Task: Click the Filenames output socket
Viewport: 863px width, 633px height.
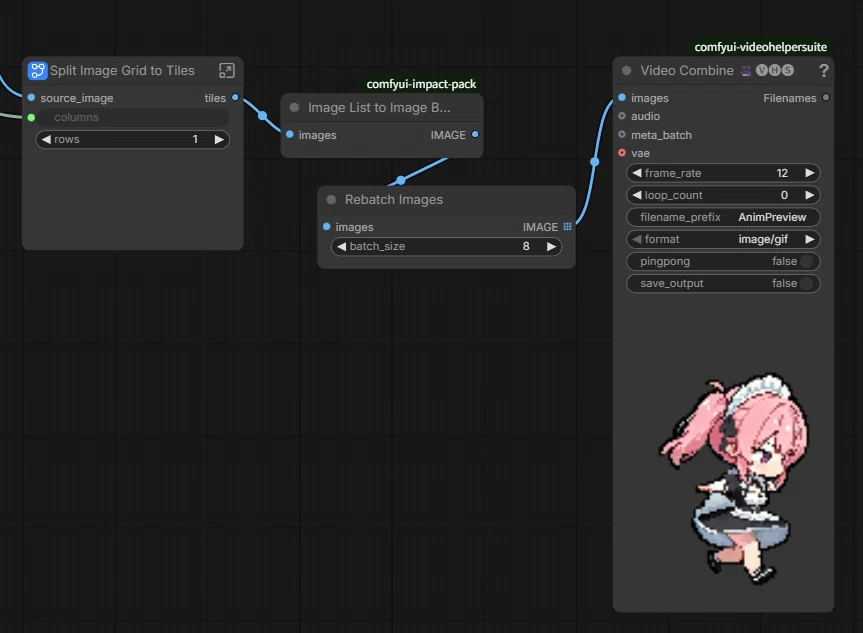Action: coord(826,97)
